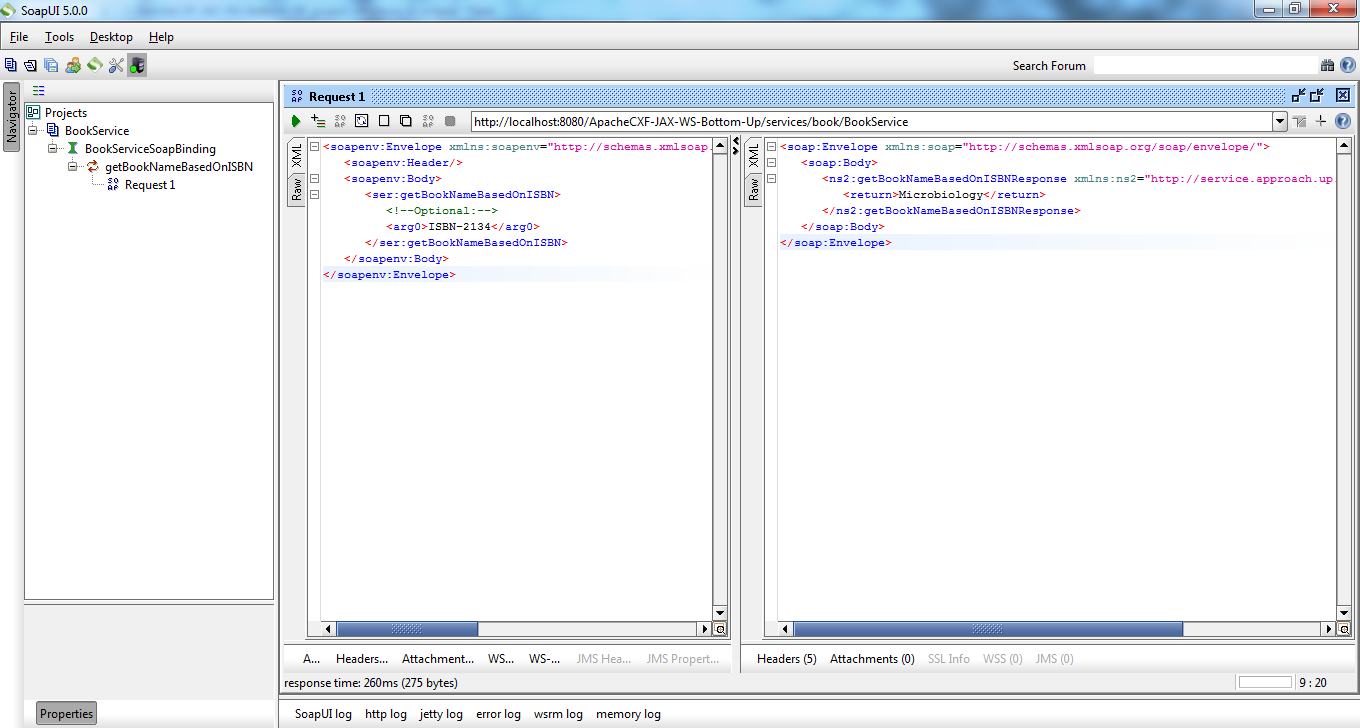Click the help icon beside Search Forum
This screenshot has width=1360, height=728.
pos(1346,65)
